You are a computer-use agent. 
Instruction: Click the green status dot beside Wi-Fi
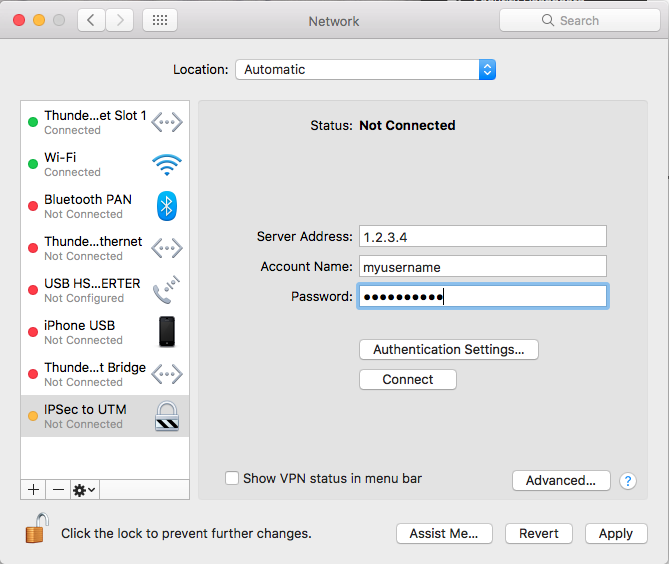(33, 164)
